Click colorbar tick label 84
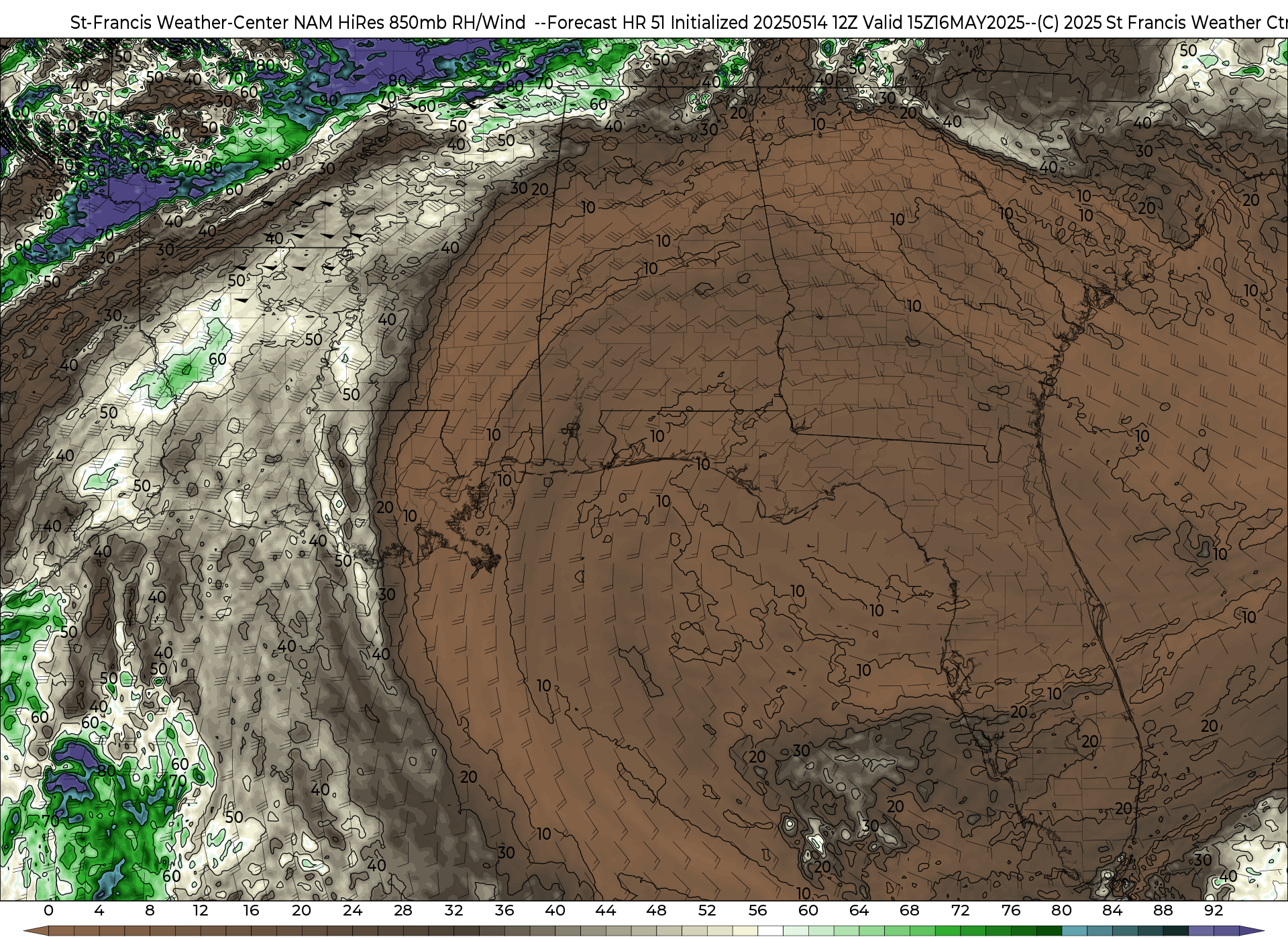 [1112, 910]
